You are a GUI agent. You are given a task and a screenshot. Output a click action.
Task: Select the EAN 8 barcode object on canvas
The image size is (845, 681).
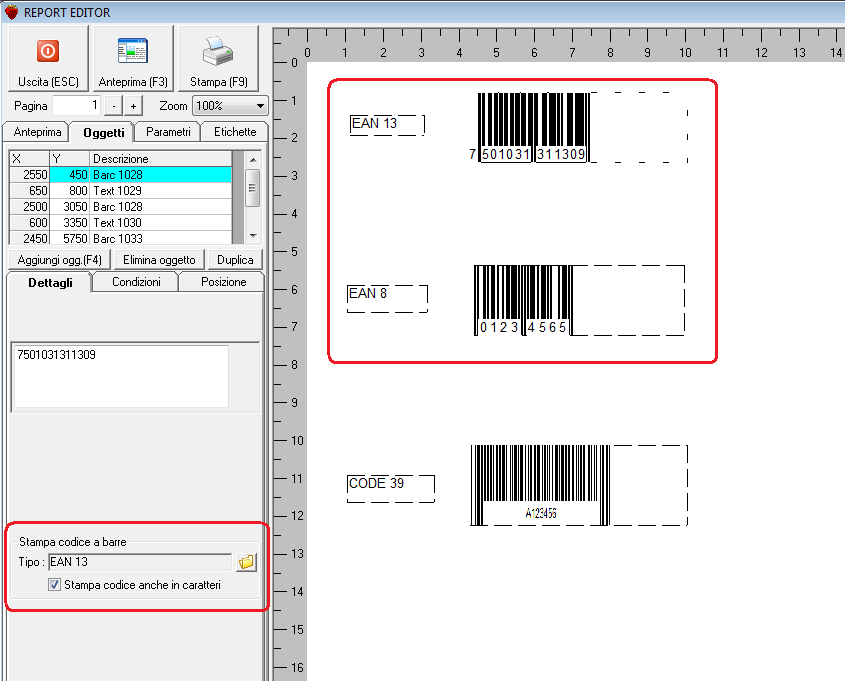click(x=579, y=300)
